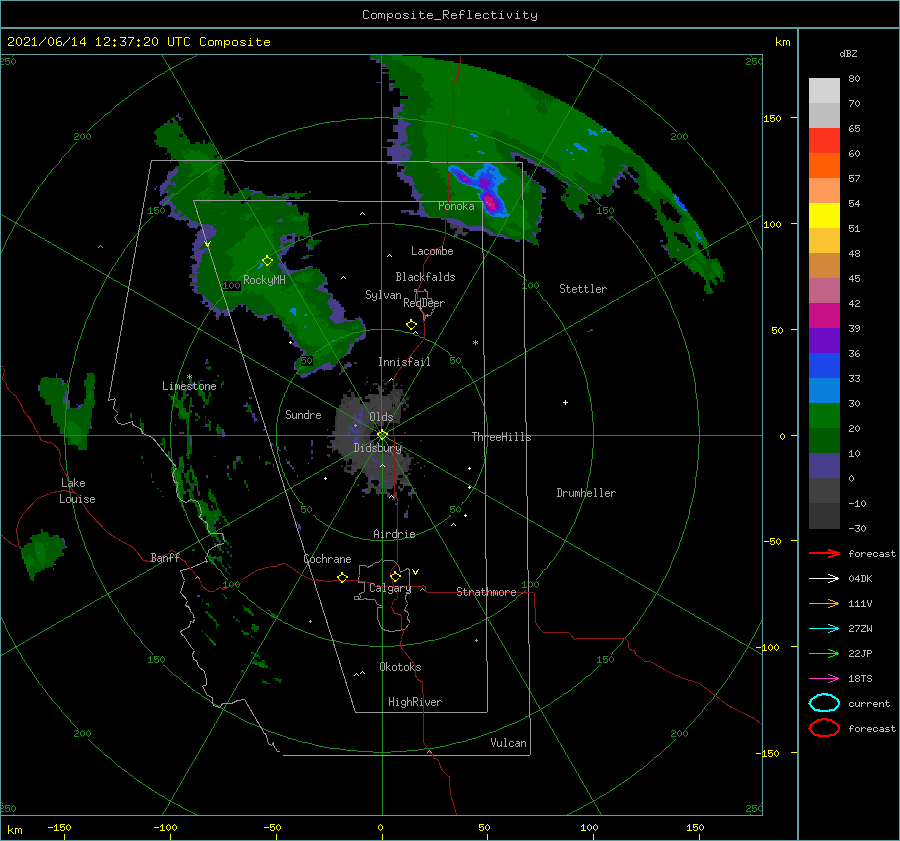Select yellow diamond marker above RockyMH
Image resolution: width=900 pixels, height=841 pixels.
click(267, 261)
